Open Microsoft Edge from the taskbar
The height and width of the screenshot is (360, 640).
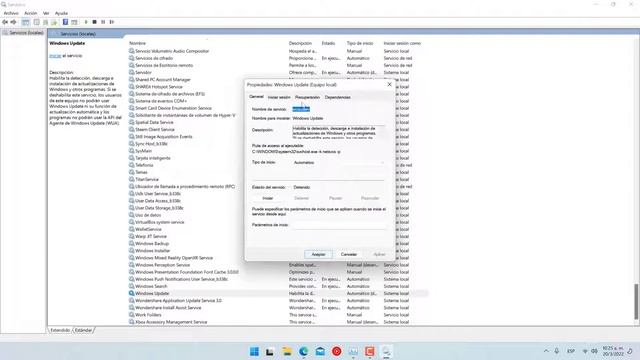[x=303, y=351]
